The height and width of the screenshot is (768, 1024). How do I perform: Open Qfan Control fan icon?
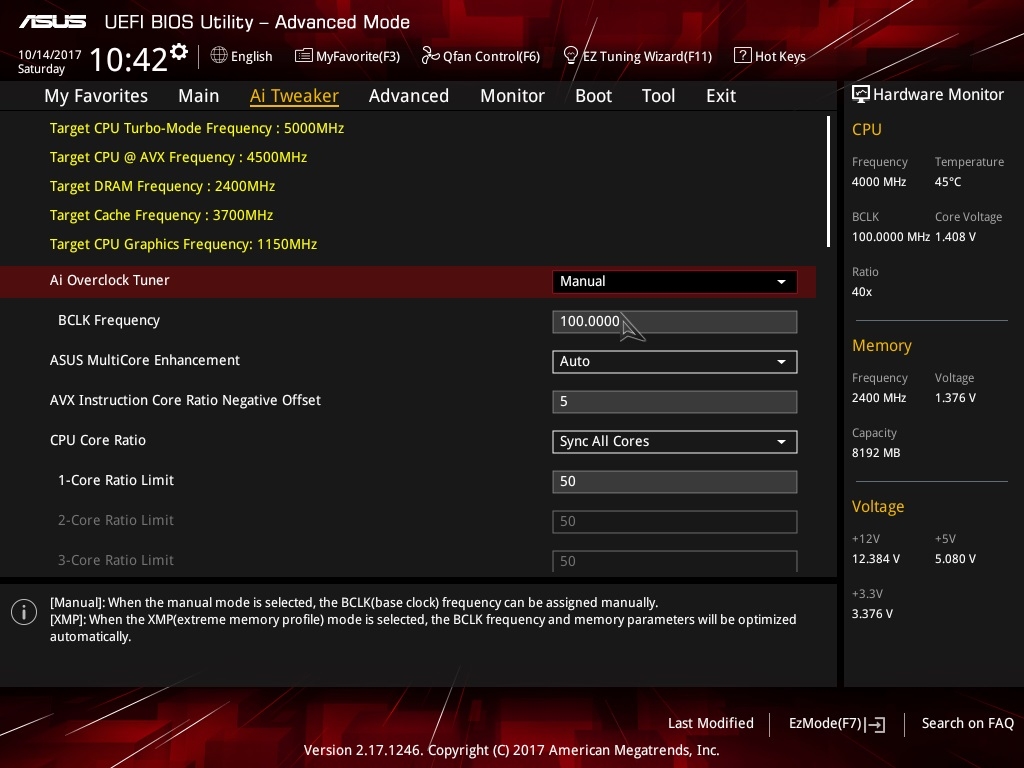click(430, 56)
